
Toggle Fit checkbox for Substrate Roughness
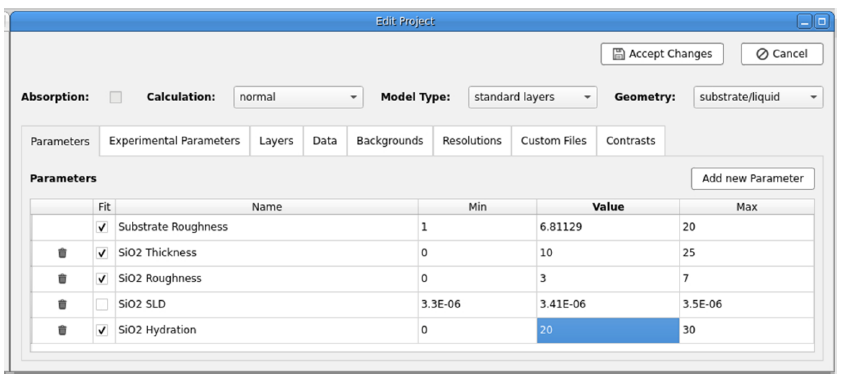(102, 227)
